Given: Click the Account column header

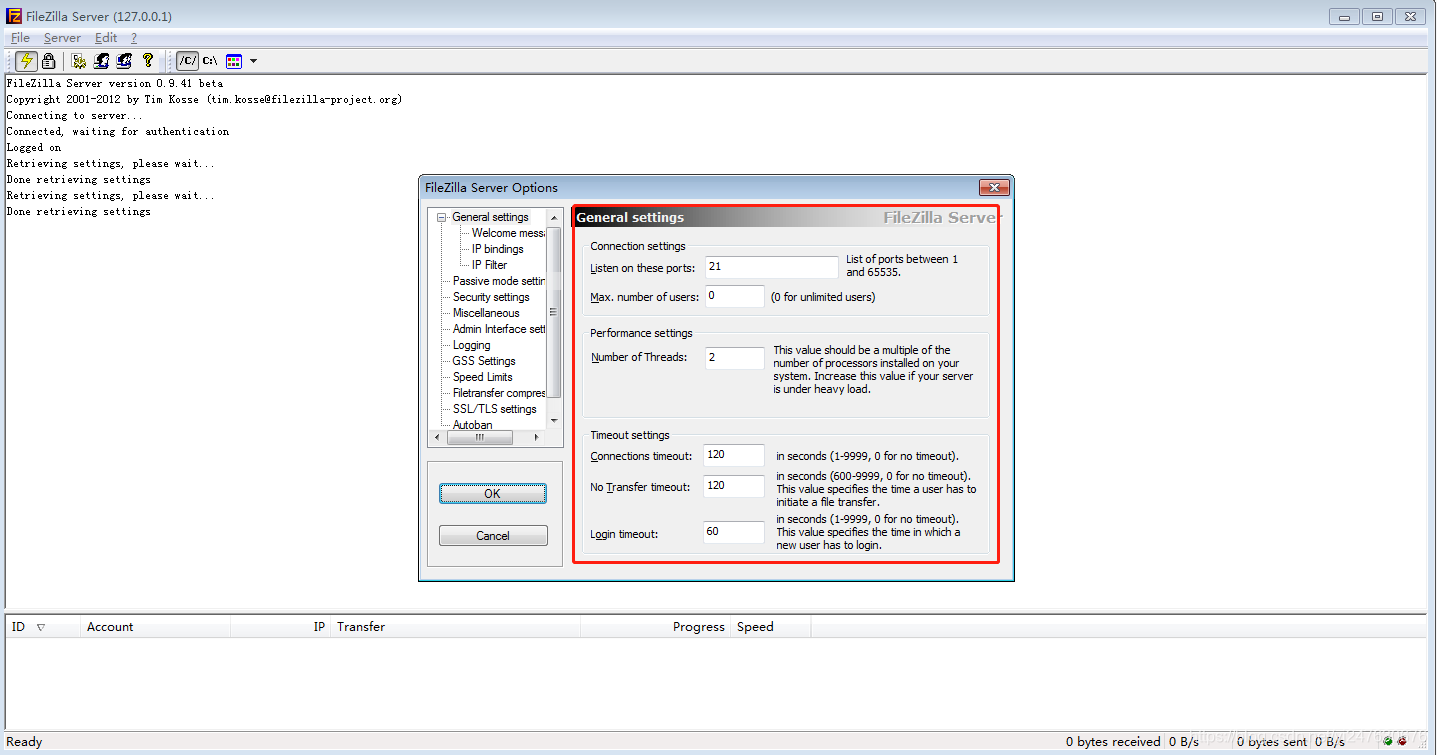Looking at the screenshot, I should [155, 627].
